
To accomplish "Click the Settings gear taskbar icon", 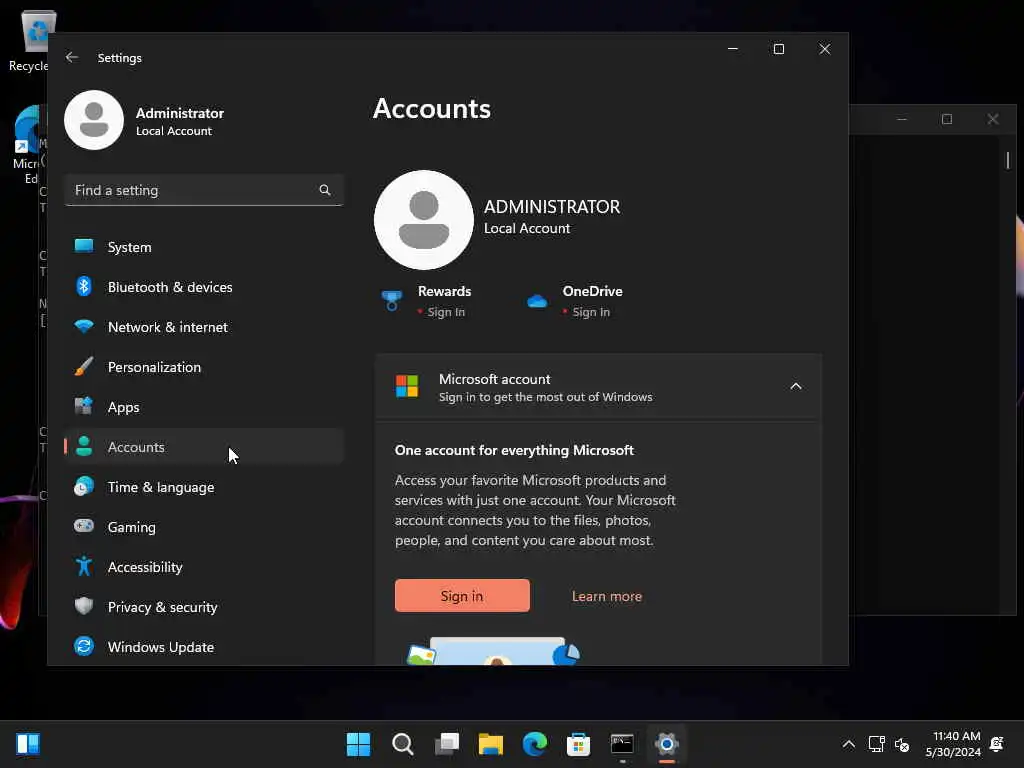I will coord(667,744).
